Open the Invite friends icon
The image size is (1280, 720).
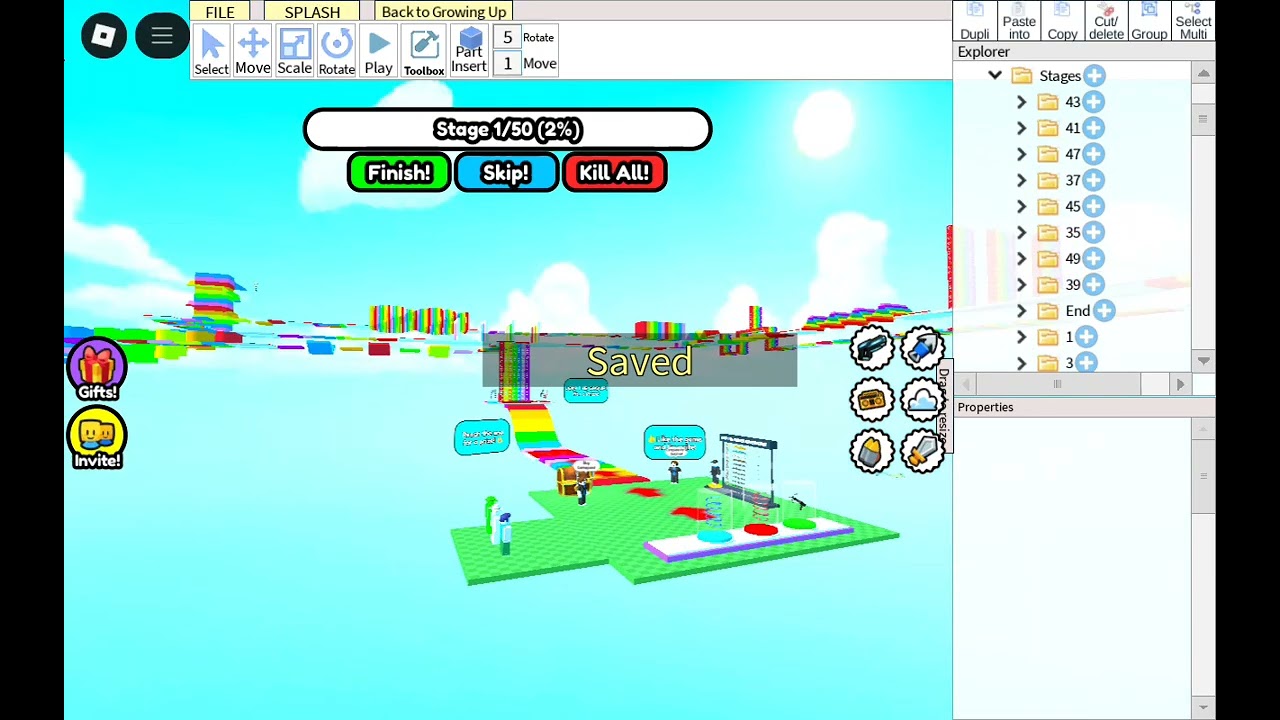click(x=97, y=438)
